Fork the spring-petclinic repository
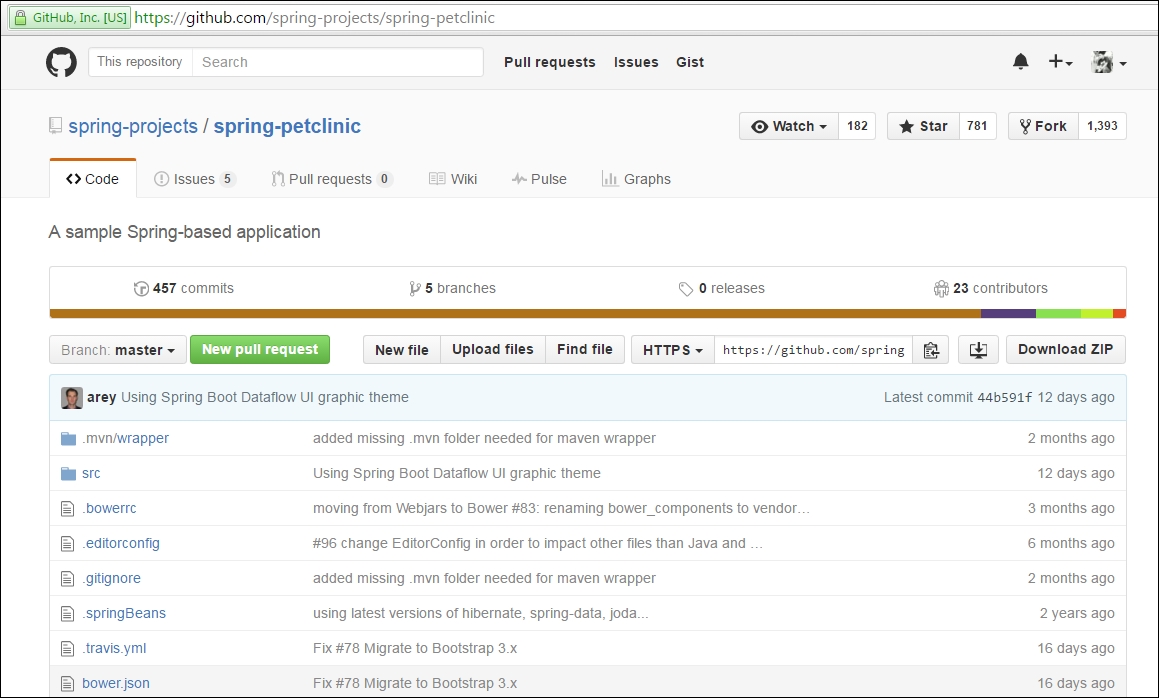Viewport: 1159px width, 698px height. [1043, 126]
